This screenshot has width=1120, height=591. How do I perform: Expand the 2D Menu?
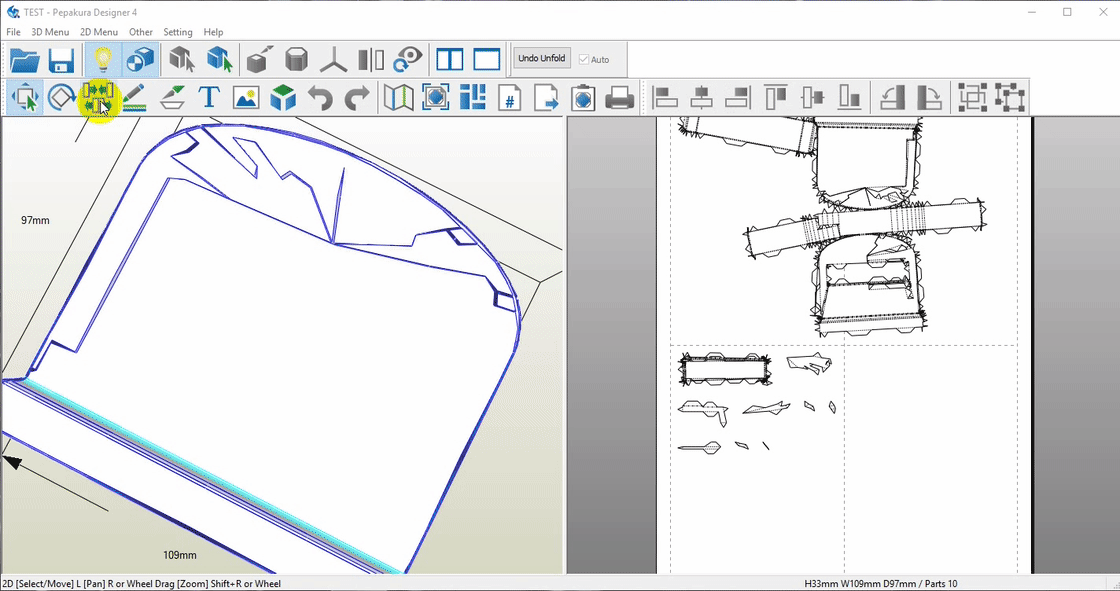pyautogui.click(x=99, y=32)
